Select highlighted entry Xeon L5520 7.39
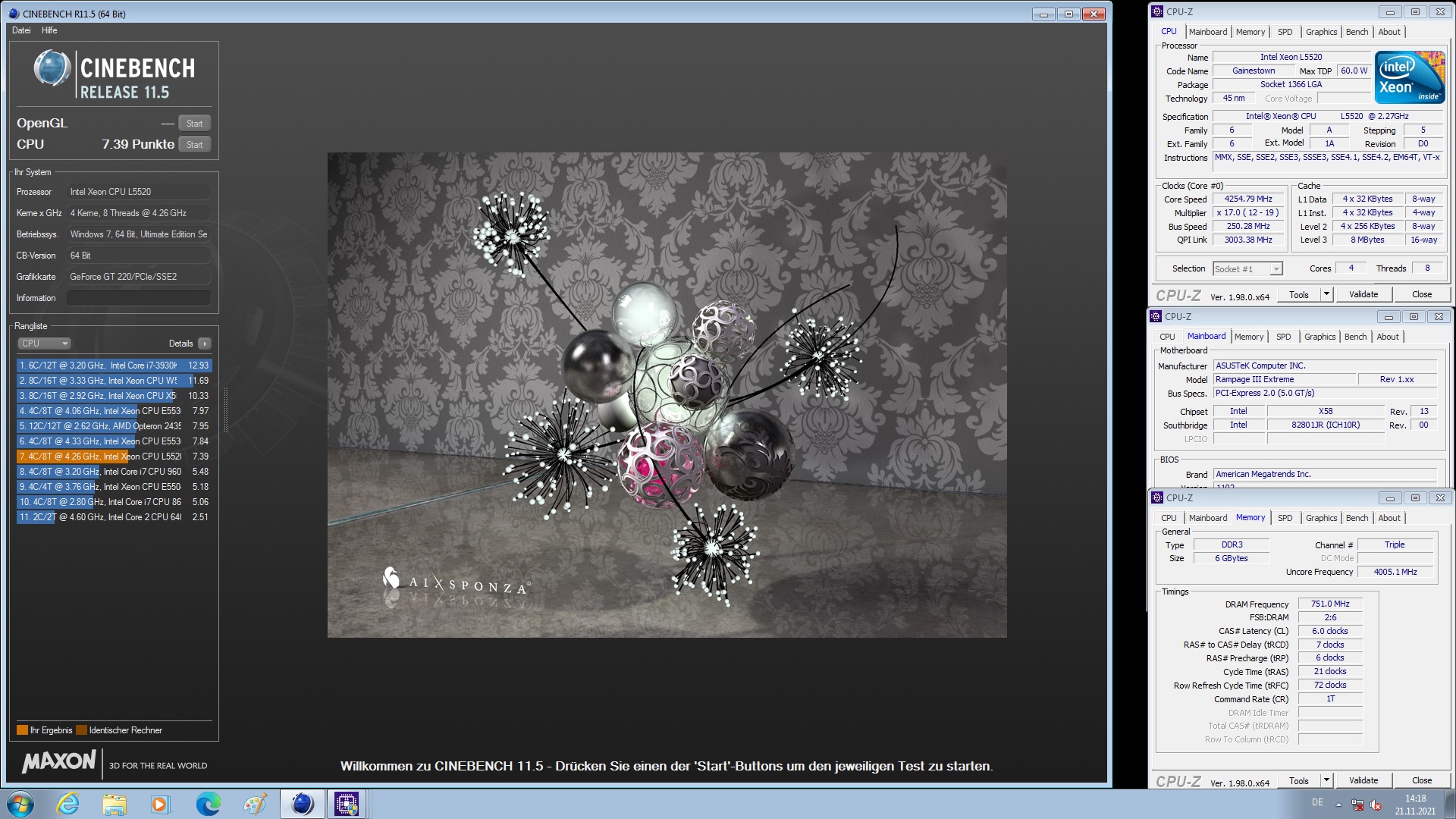Viewport: 1456px width, 819px height. pyautogui.click(x=115, y=457)
